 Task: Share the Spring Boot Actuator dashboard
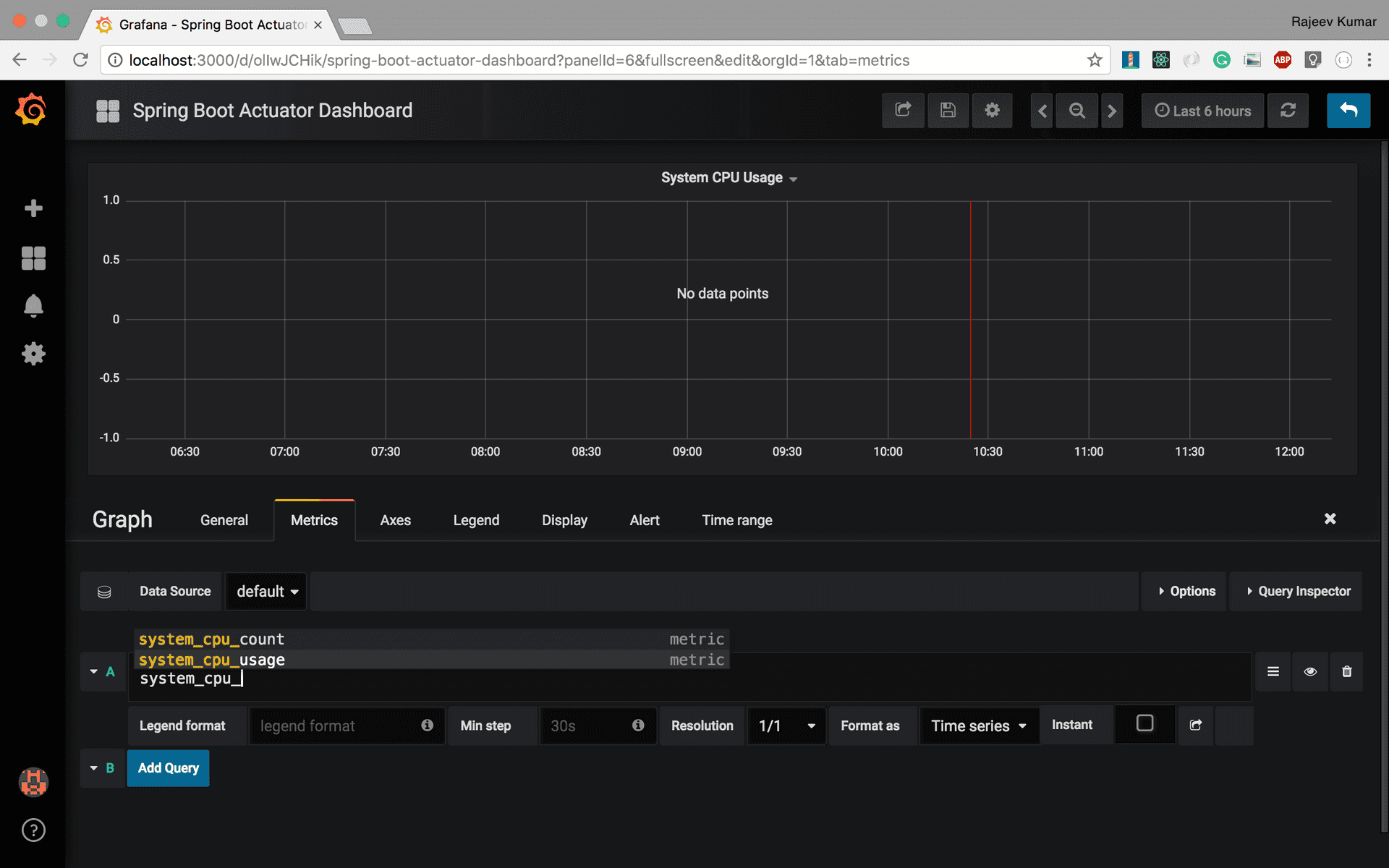(903, 111)
